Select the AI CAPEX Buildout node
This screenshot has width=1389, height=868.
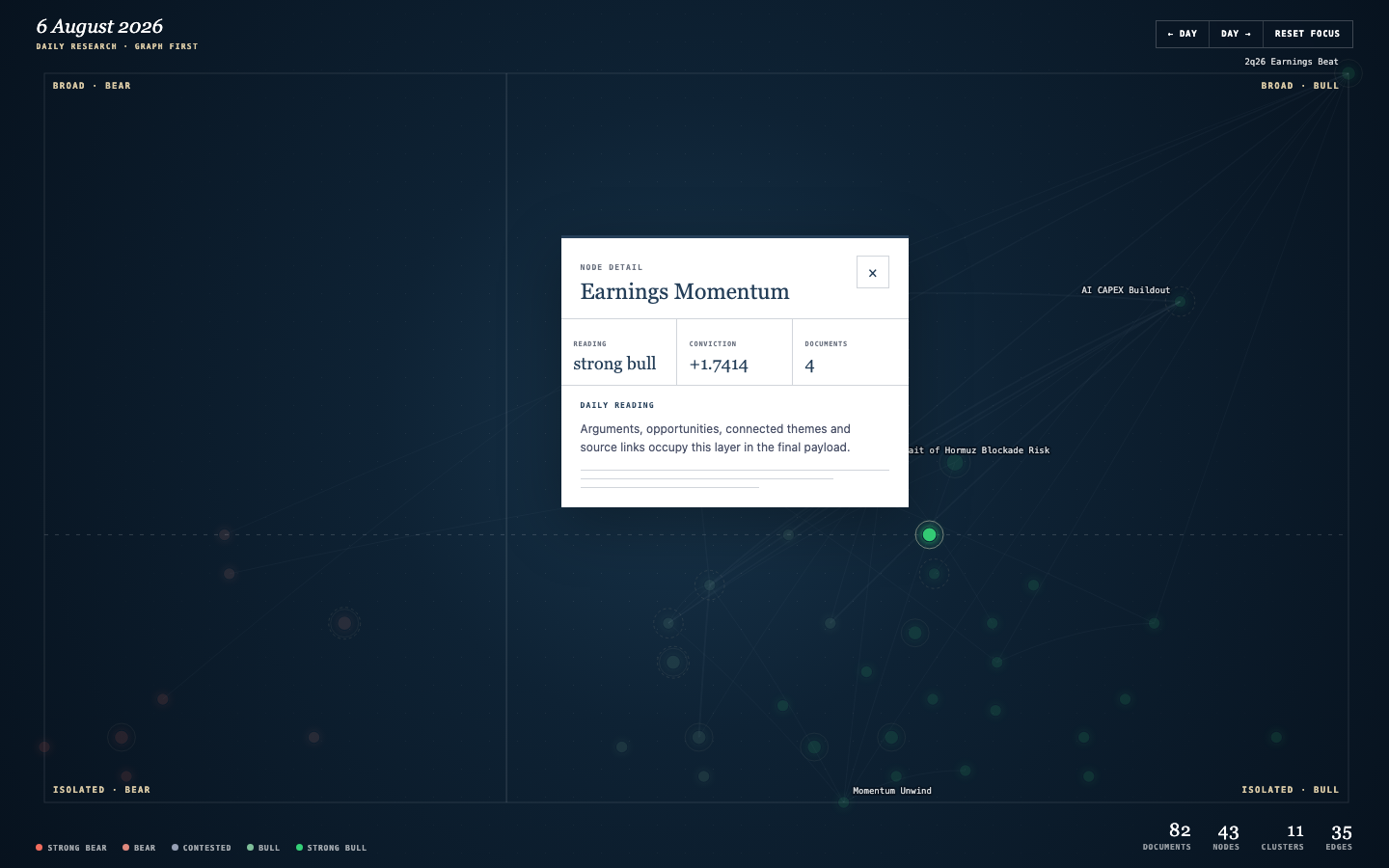[1180, 302]
